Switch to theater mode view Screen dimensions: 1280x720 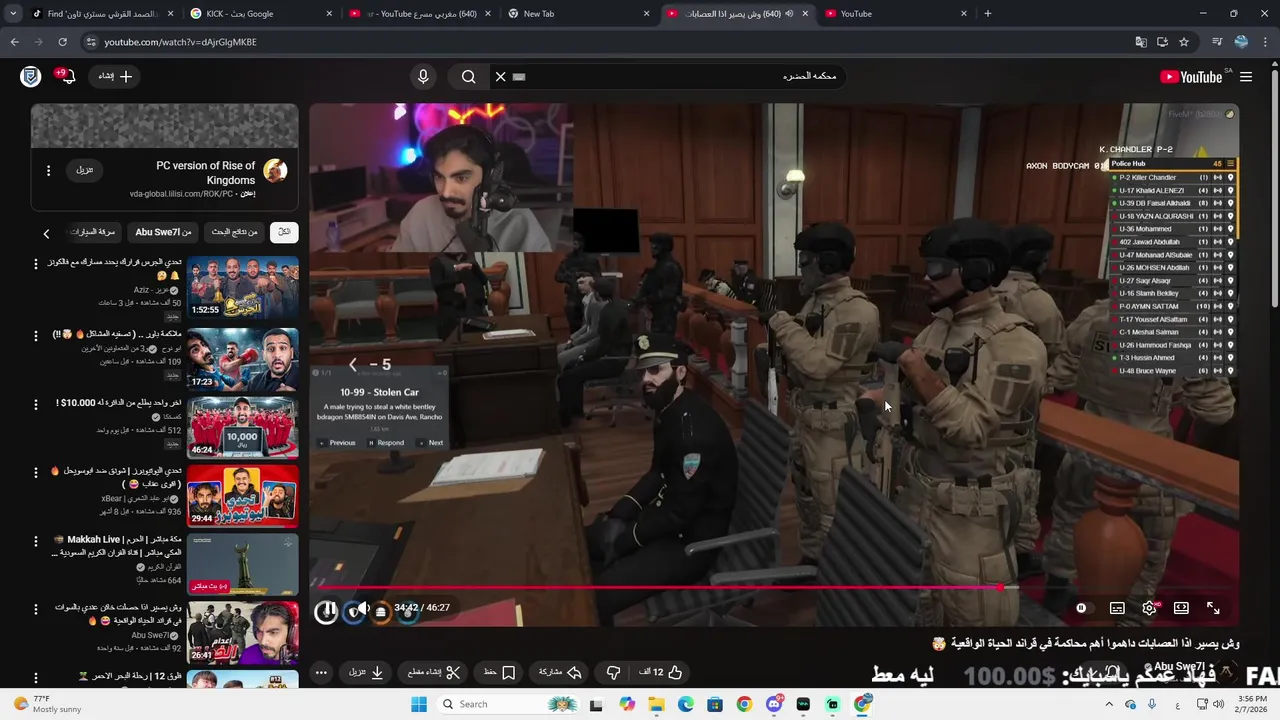point(1181,608)
